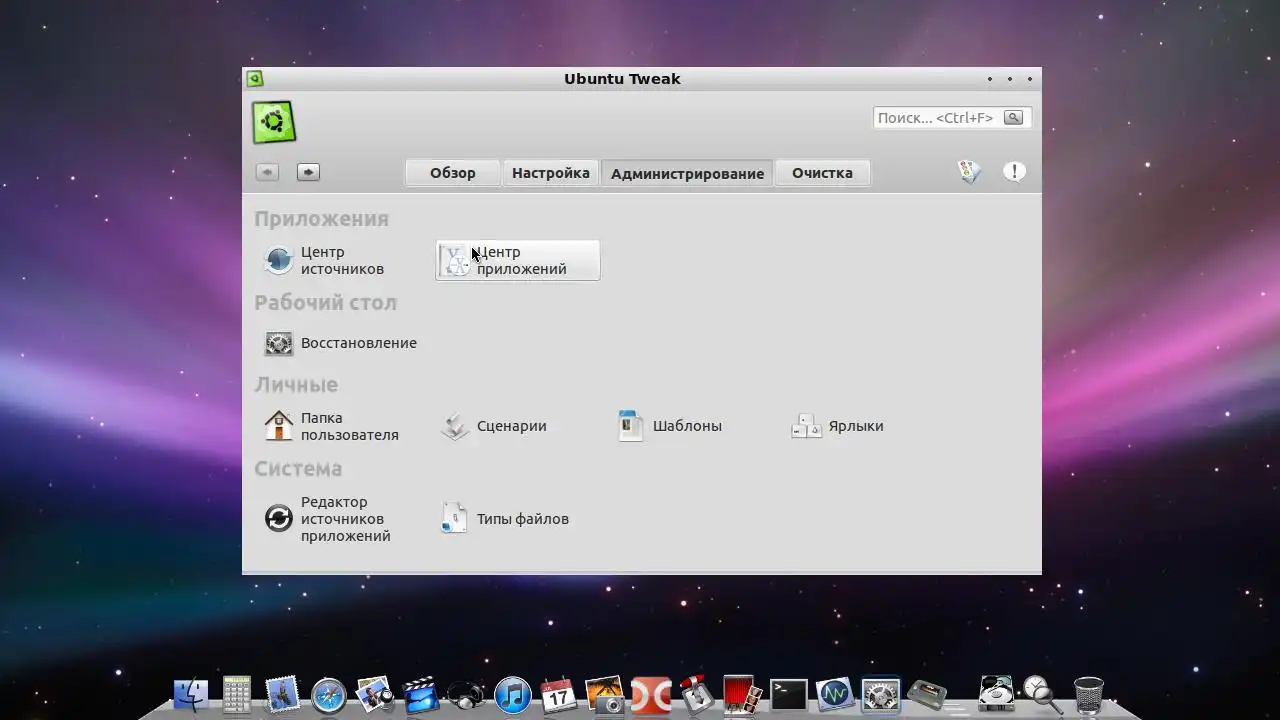
Task: Click the search magnifier button
Action: click(x=1014, y=118)
